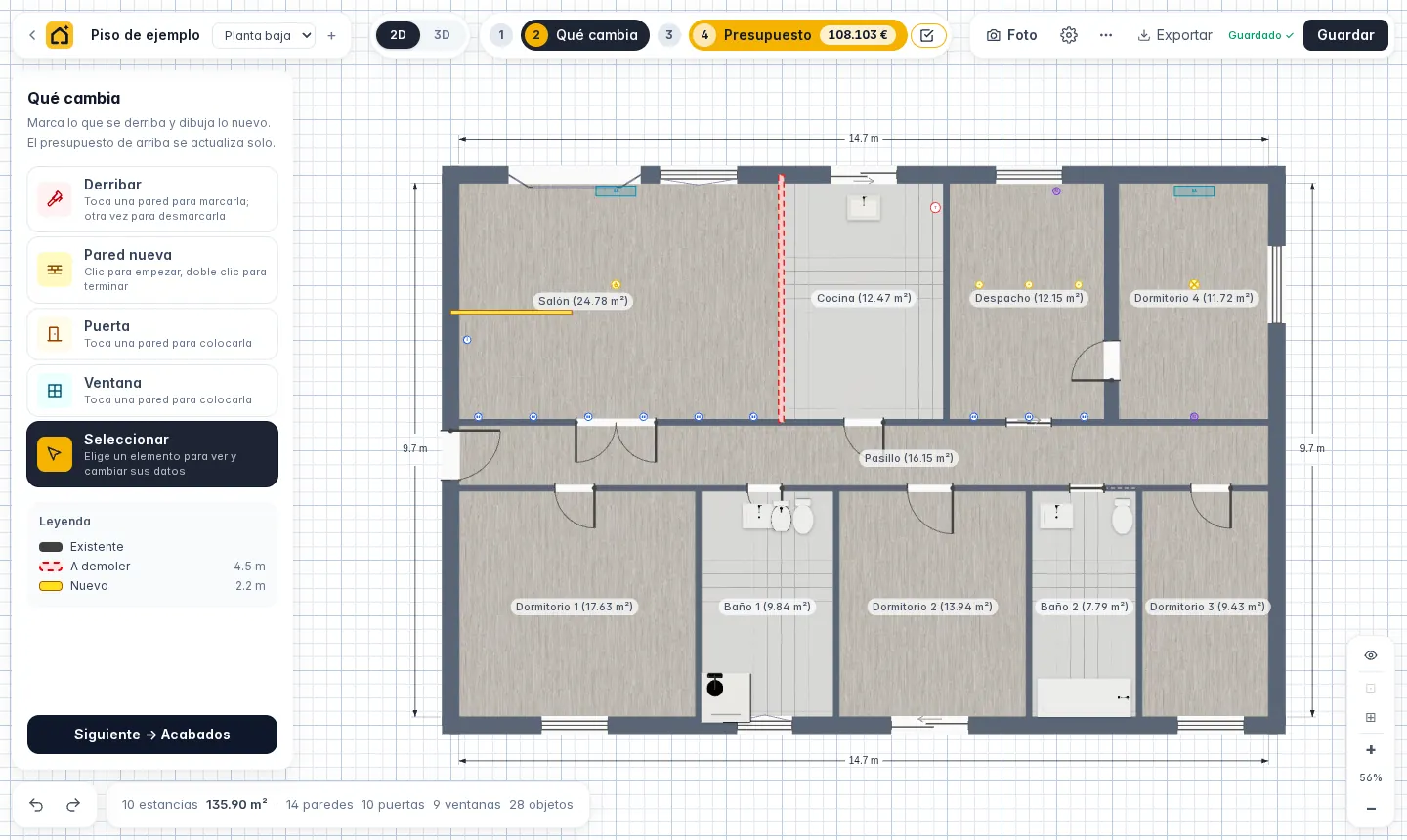Open the Planta baja floor dropdown
The width and height of the screenshot is (1407, 840).
[264, 35]
